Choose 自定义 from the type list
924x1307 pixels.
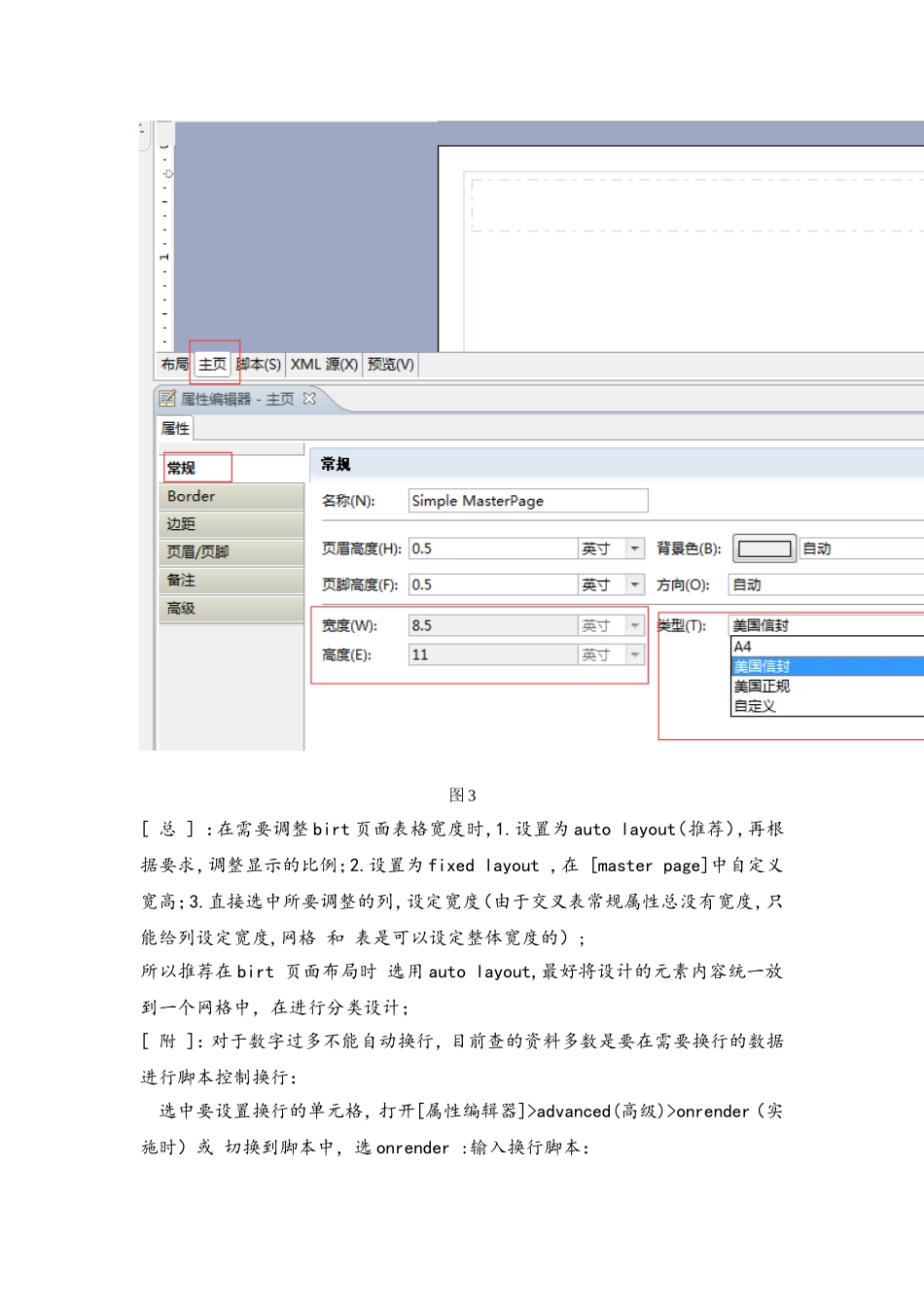827,706
